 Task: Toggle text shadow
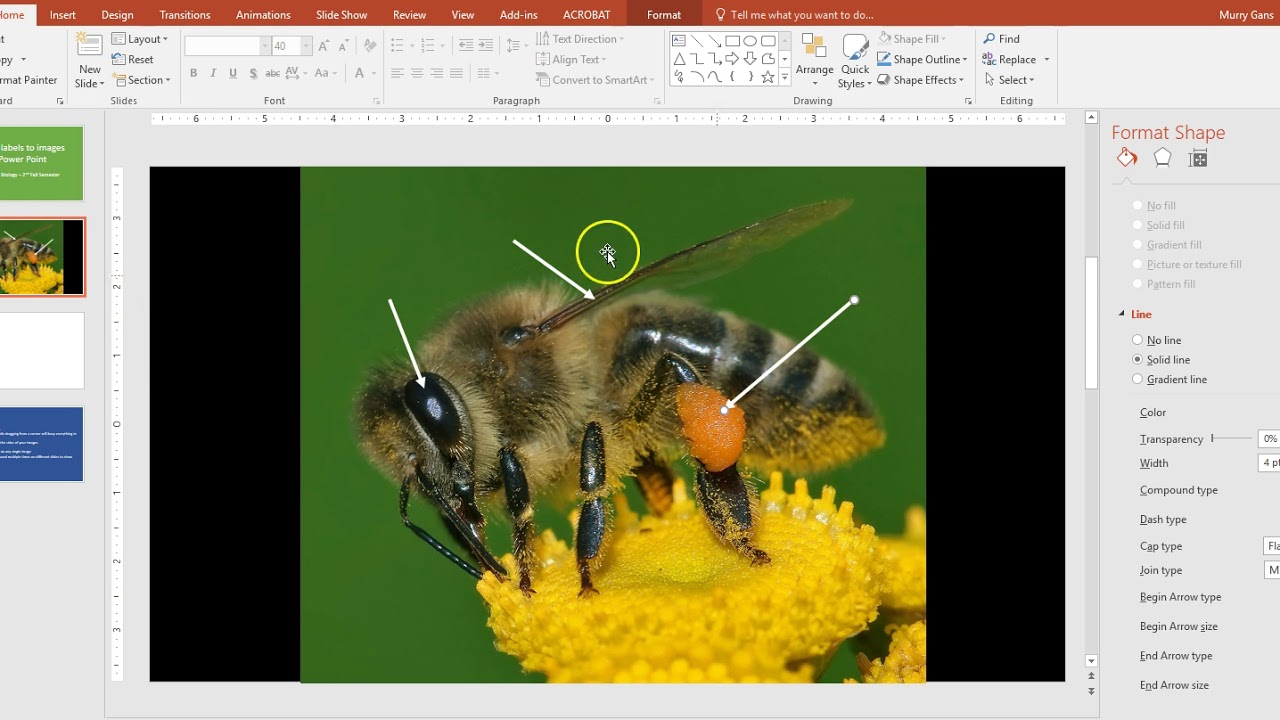tap(253, 73)
